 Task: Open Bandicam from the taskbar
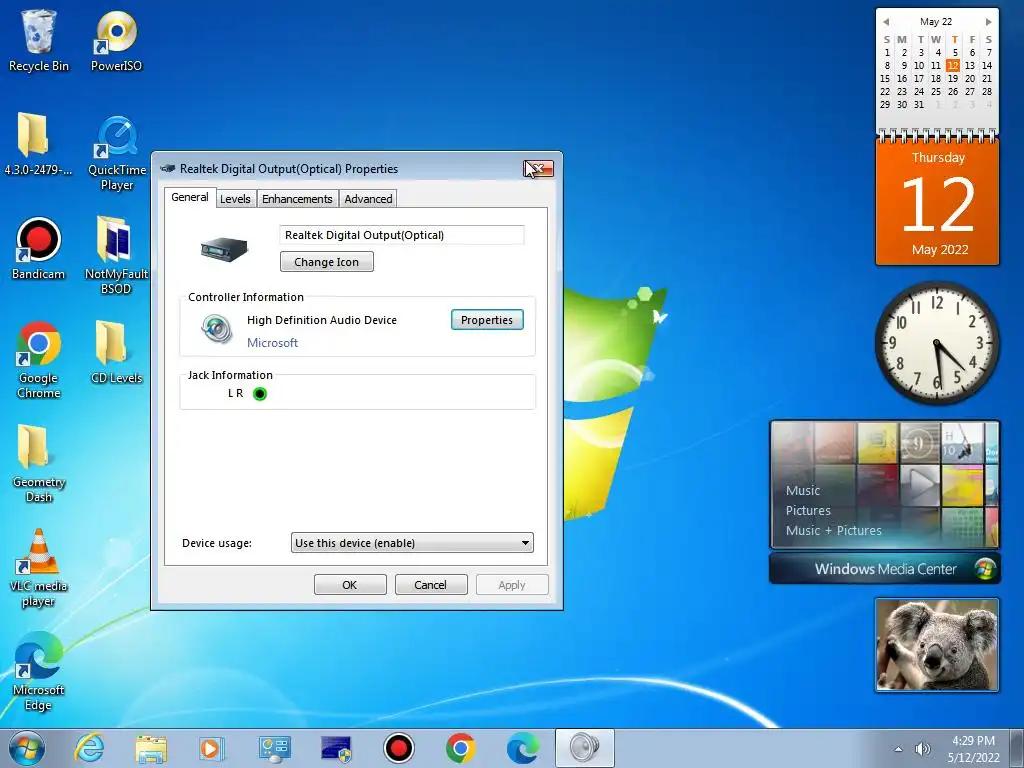(x=398, y=748)
